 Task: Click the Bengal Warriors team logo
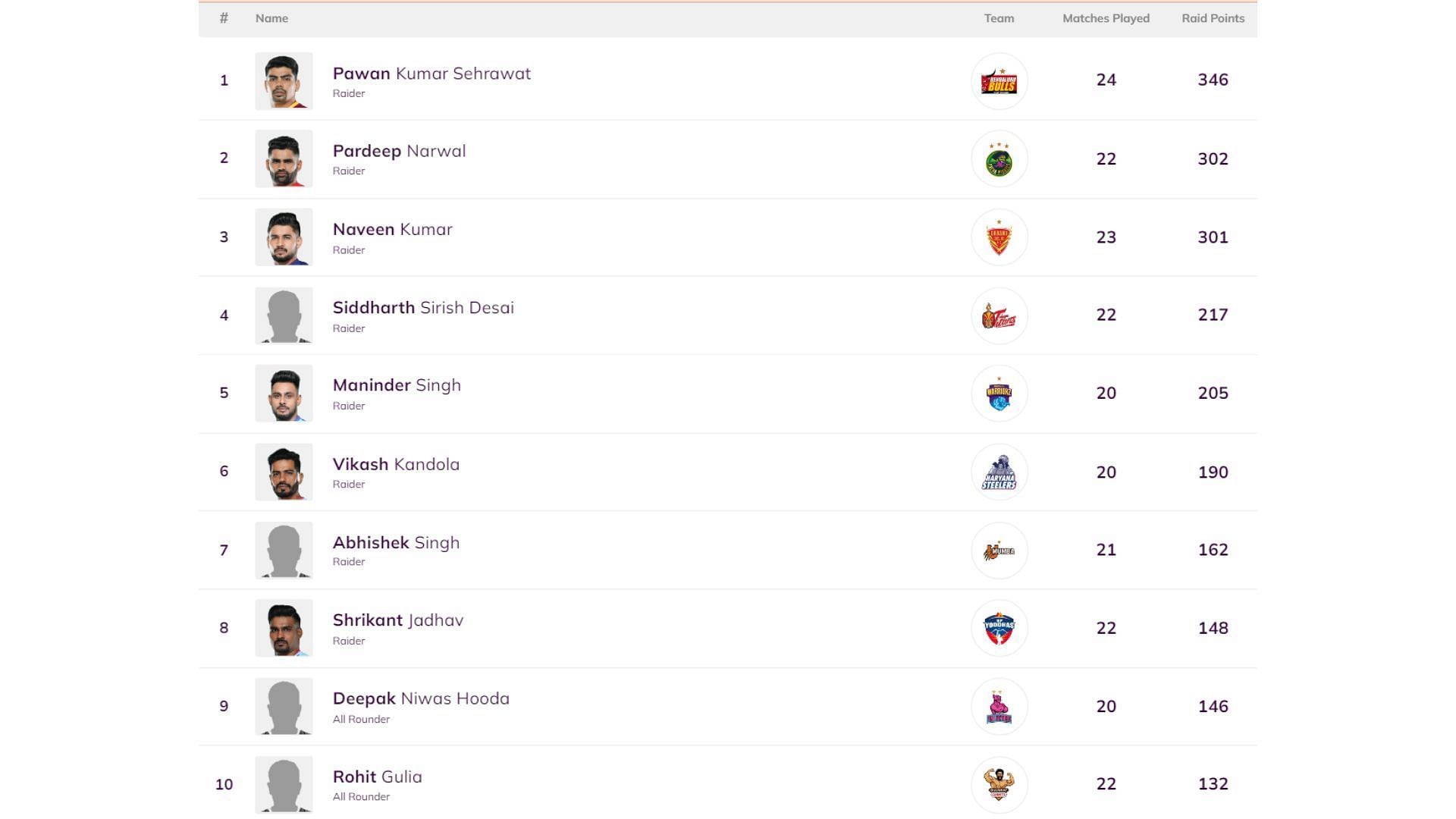pos(999,394)
